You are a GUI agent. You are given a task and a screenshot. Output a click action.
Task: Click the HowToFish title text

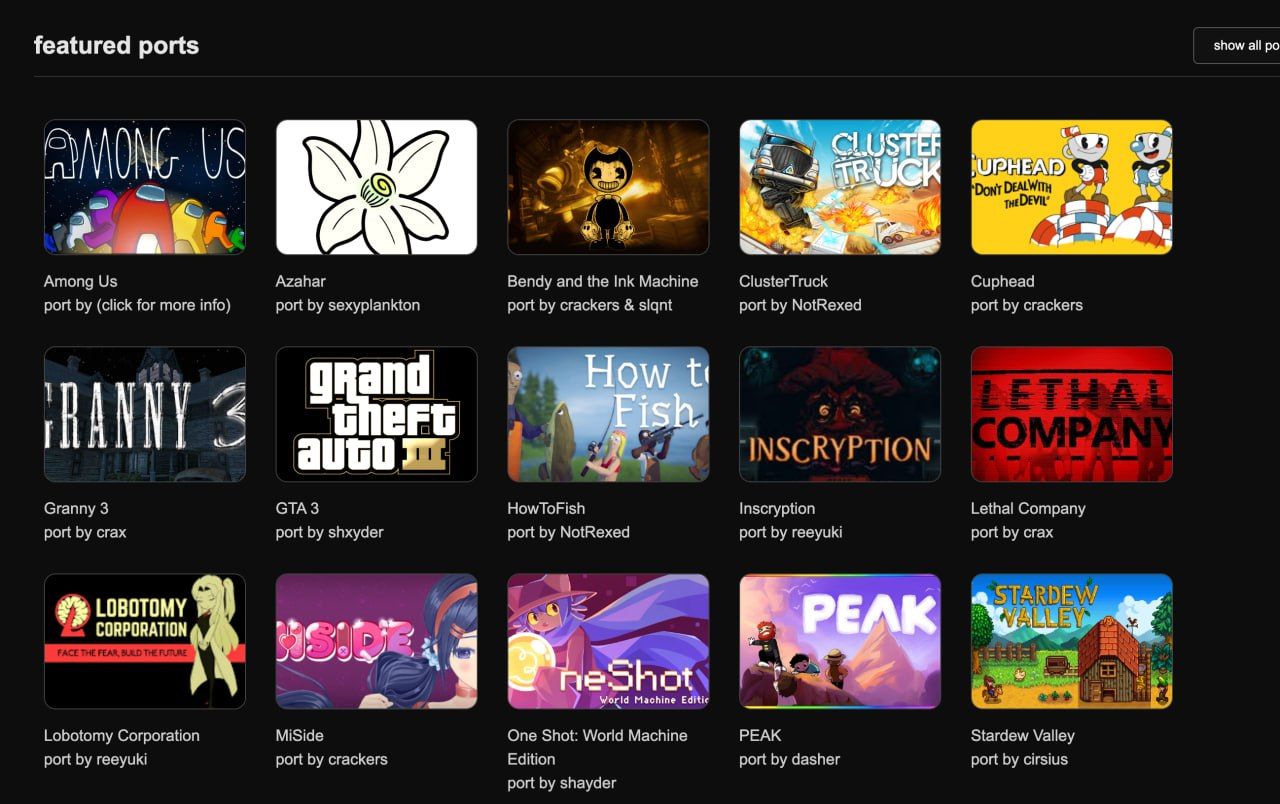click(x=546, y=508)
